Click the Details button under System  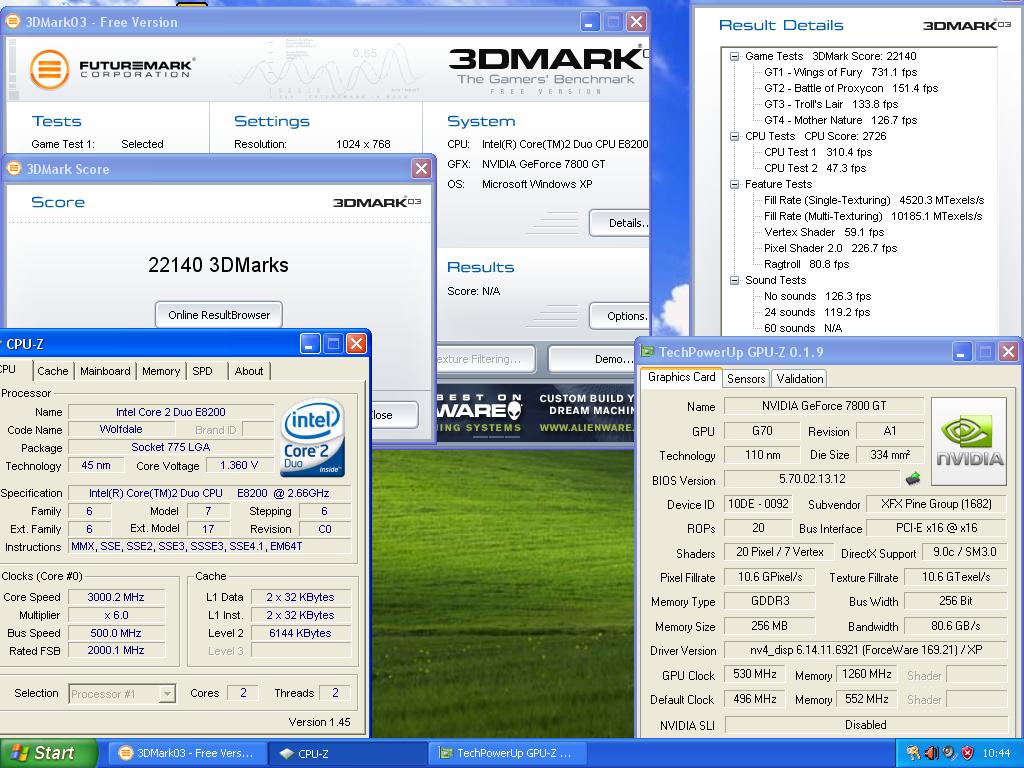click(x=619, y=223)
